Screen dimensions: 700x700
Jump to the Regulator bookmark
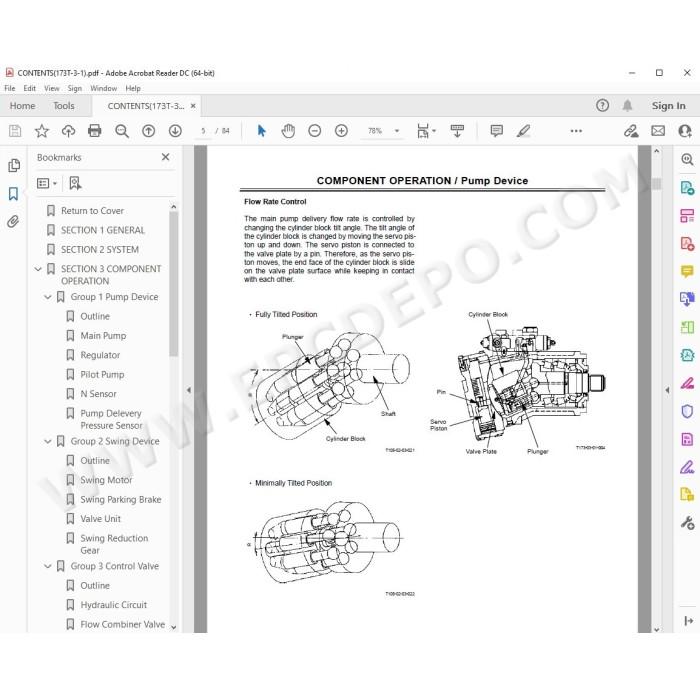point(100,355)
